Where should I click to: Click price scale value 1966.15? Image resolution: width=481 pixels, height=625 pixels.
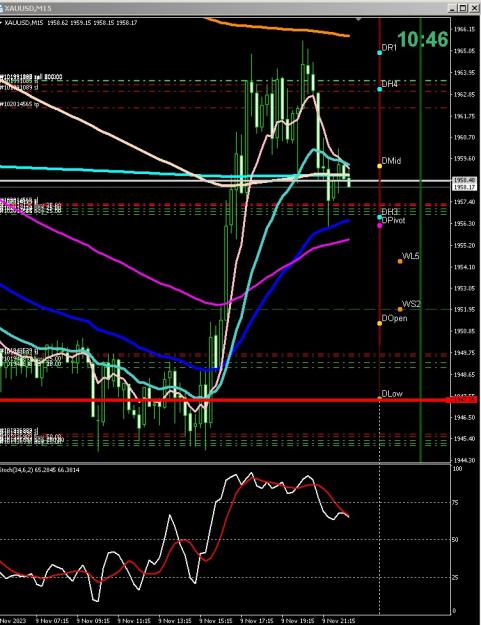pos(465,29)
